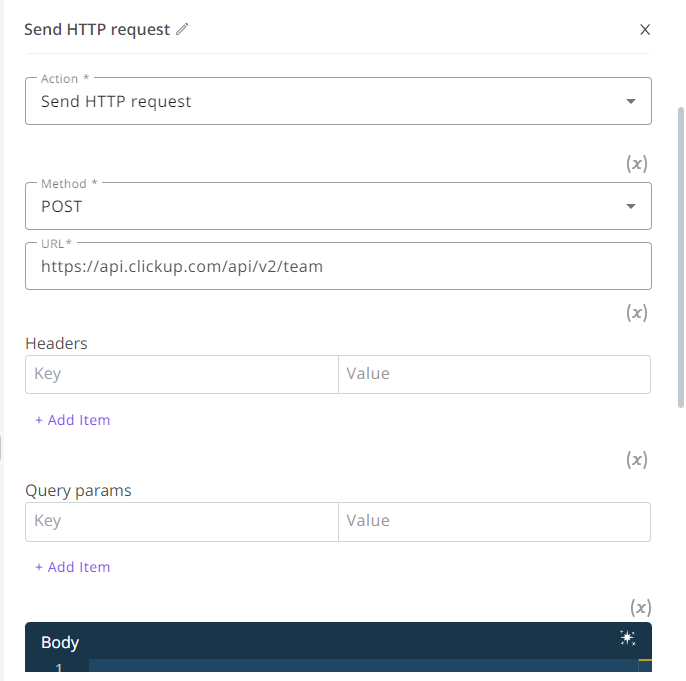Expand the Method dropdown arrow
Viewport: 686px width, 681px height.
point(630,206)
